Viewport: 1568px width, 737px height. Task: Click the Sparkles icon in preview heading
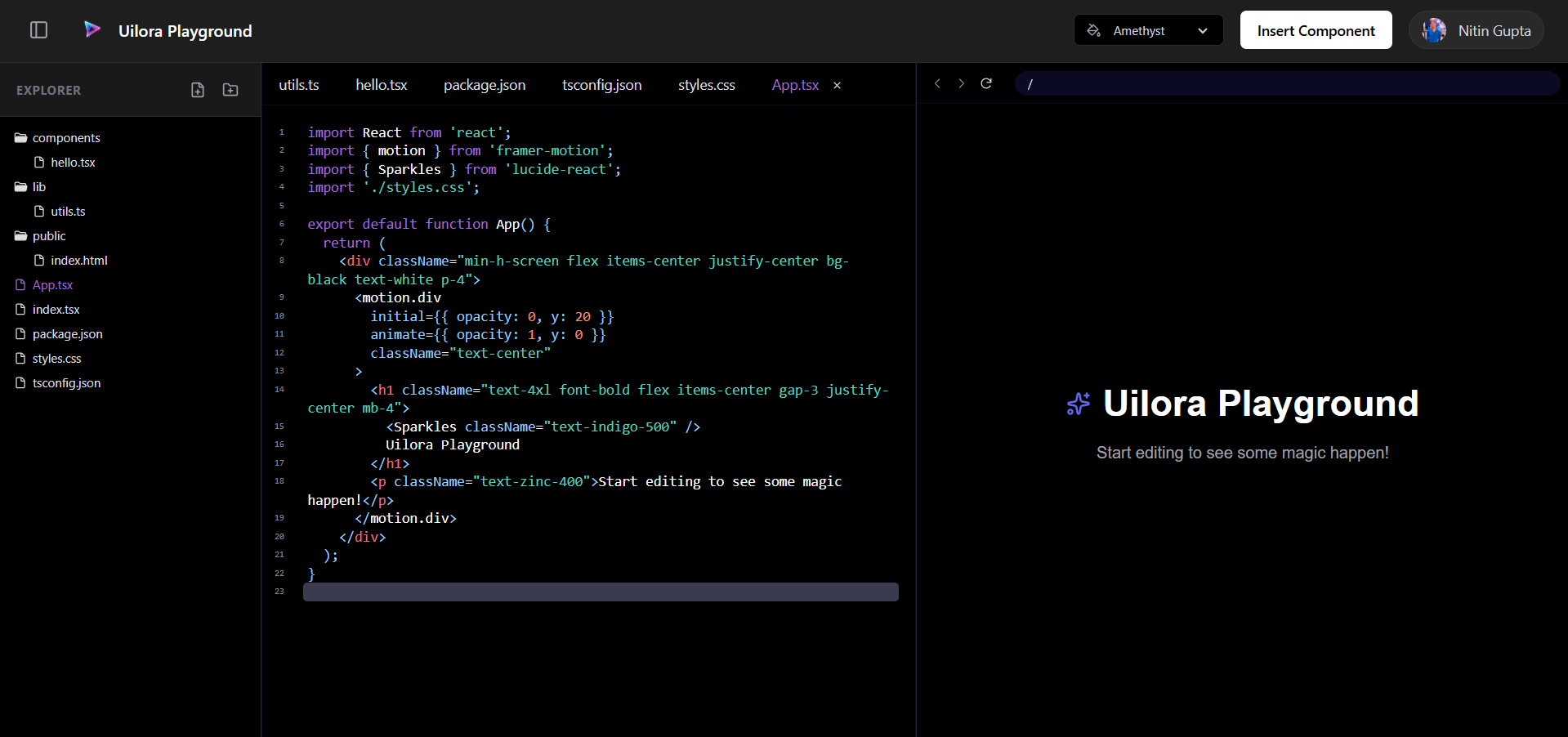click(x=1079, y=404)
